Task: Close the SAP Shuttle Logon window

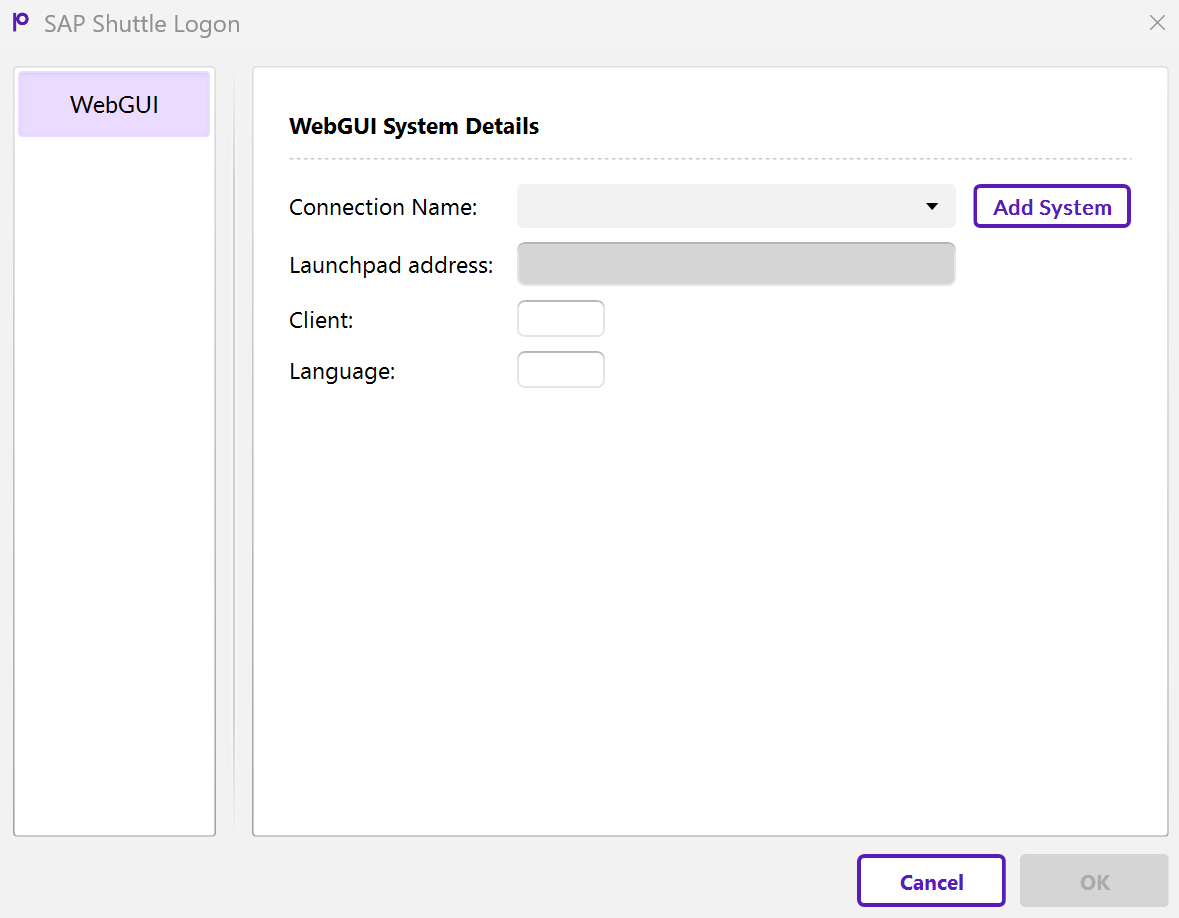Action: (x=1157, y=23)
